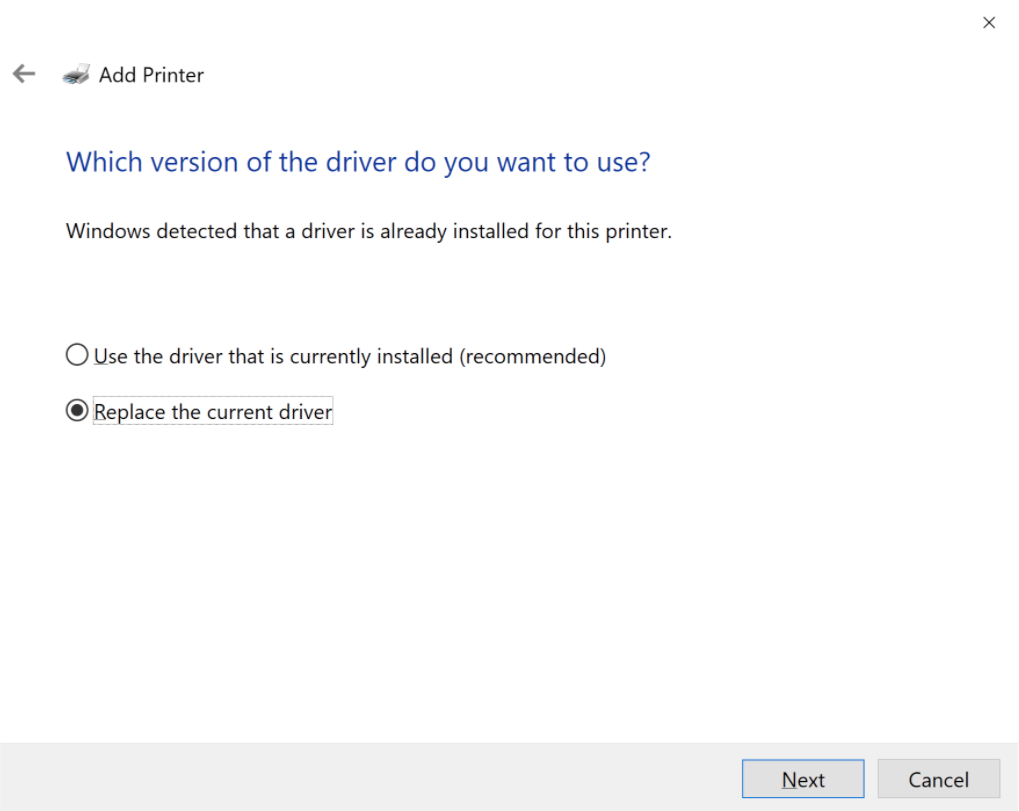
Task: Click the 'Use the driver that is currently installed' label
Action: [x=350, y=356]
